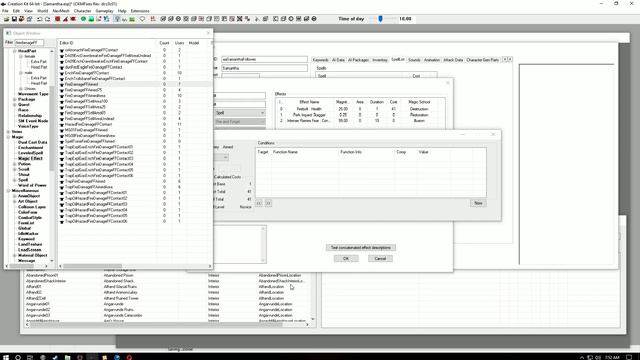Viewport: 640px width, 360px height.
Task: Sort list by Users column header
Action: pos(179,43)
